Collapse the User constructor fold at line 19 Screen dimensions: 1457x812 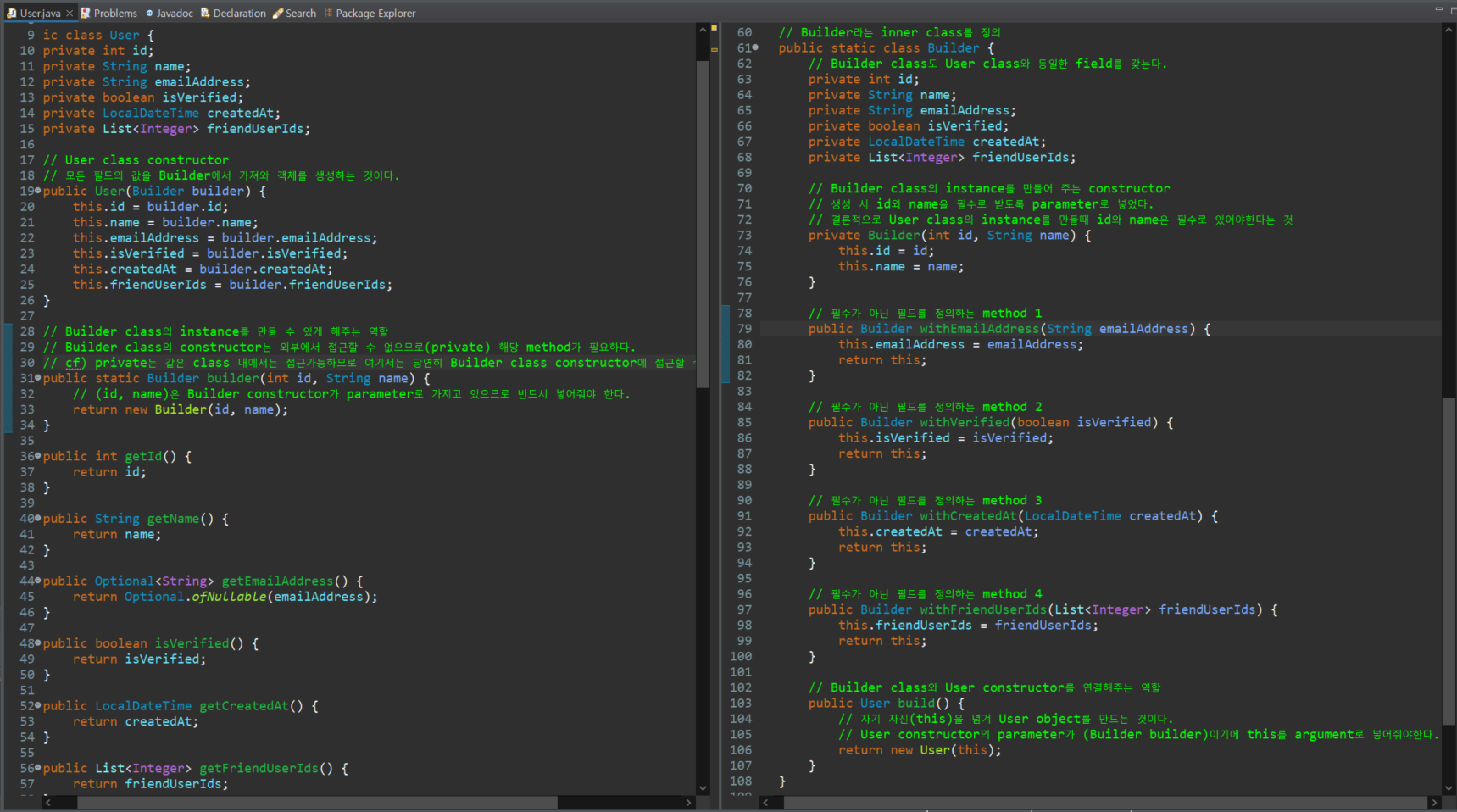(x=38, y=191)
